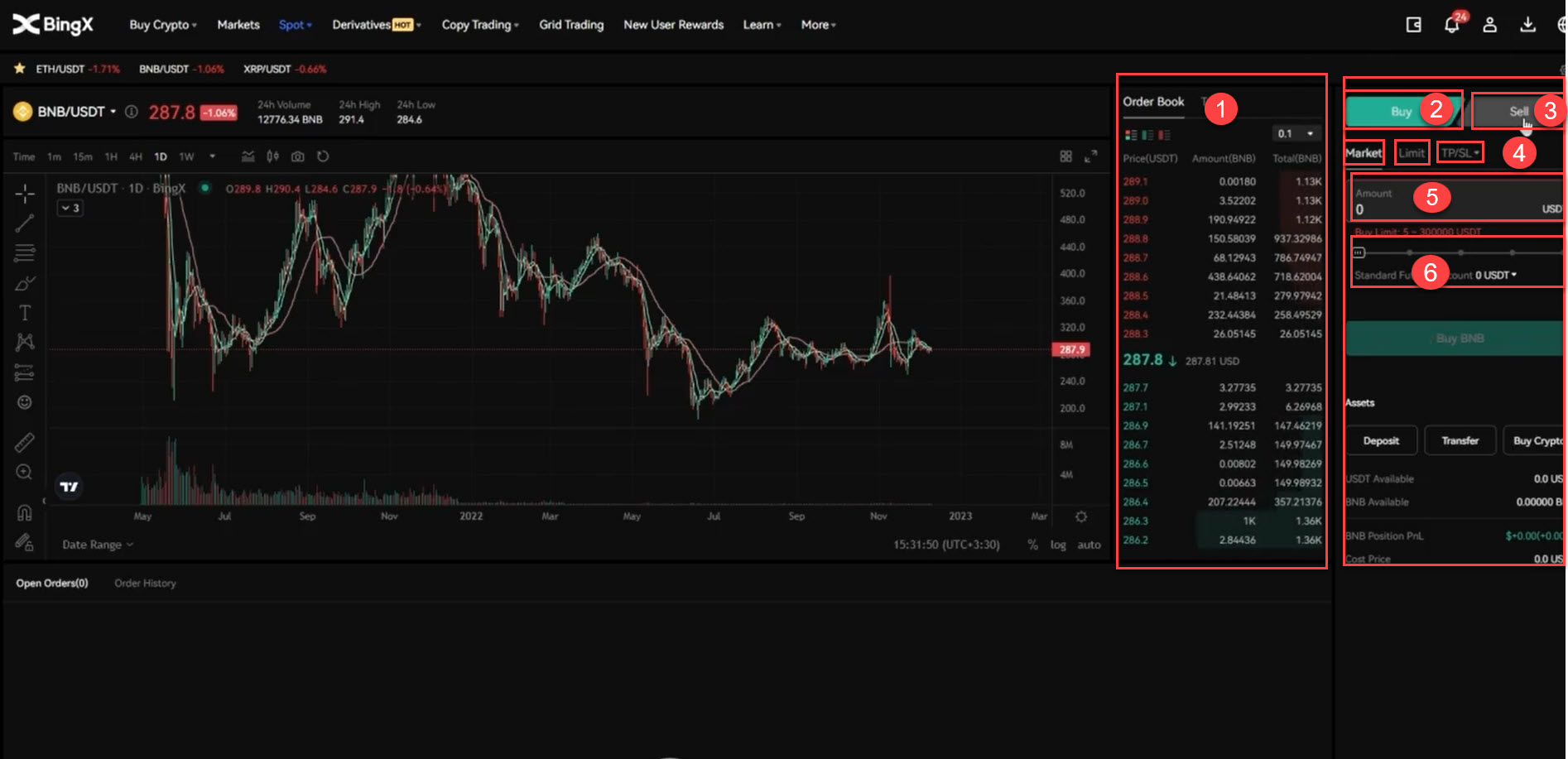This screenshot has width=1568, height=759.
Task: Open chart settings gear icon
Action: 1081,516
